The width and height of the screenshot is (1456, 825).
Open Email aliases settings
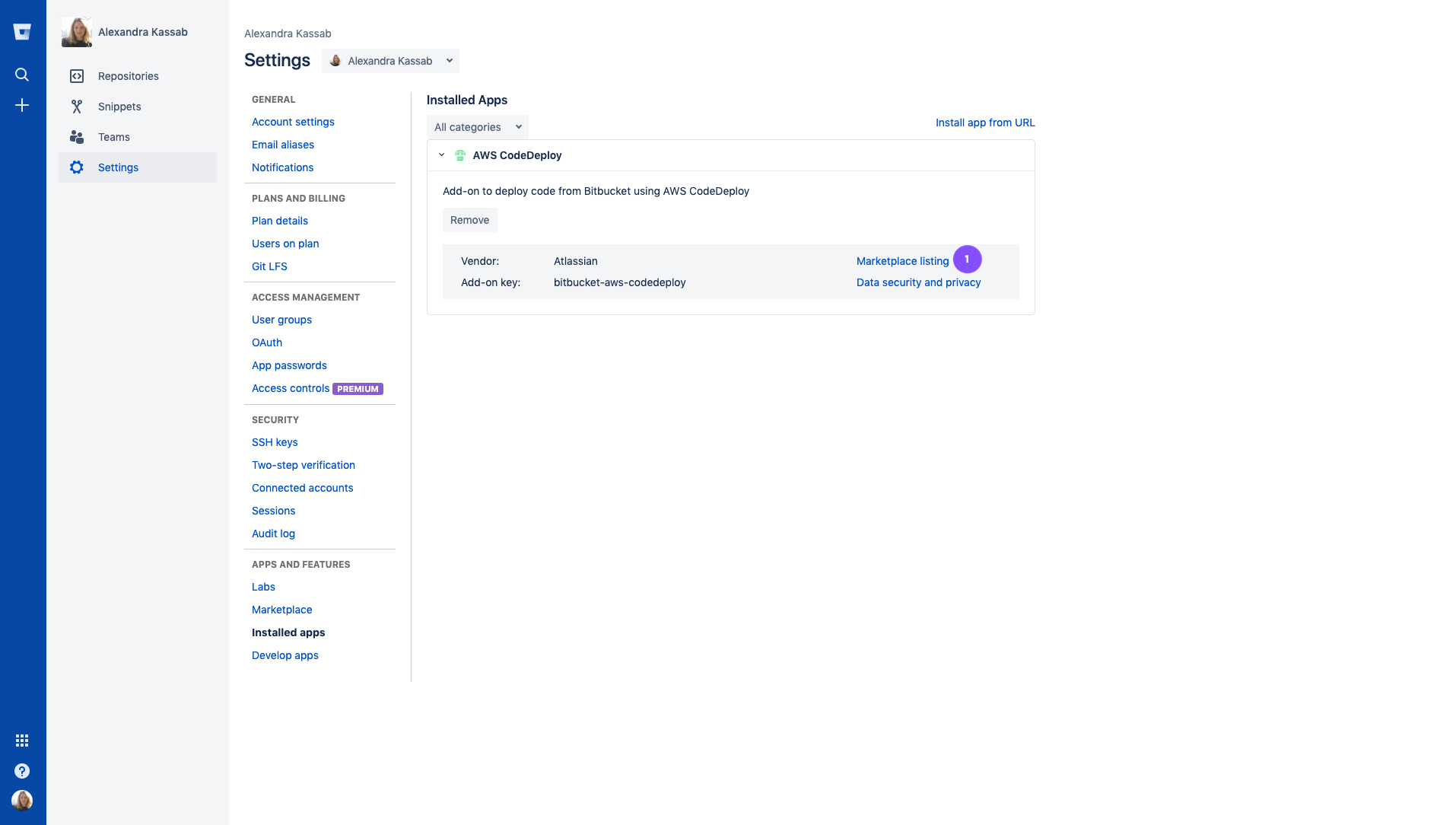click(283, 145)
